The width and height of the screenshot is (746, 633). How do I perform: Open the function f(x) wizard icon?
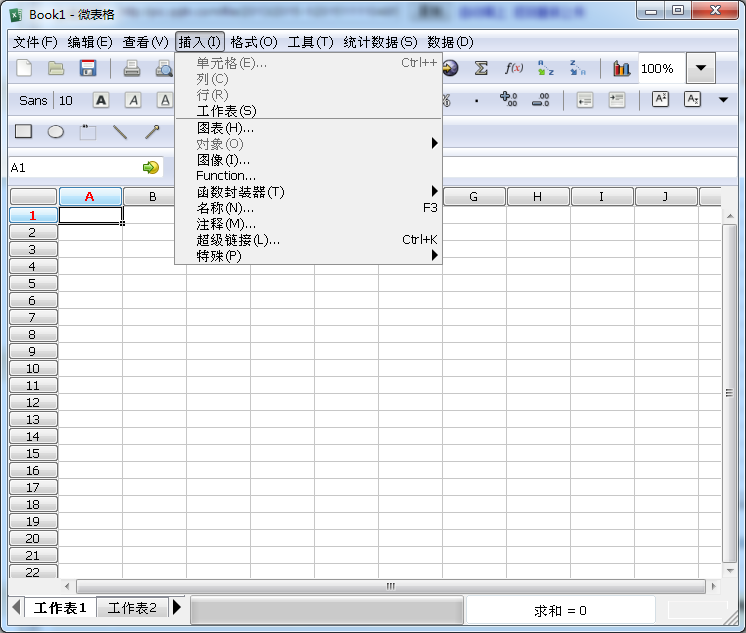coord(514,68)
